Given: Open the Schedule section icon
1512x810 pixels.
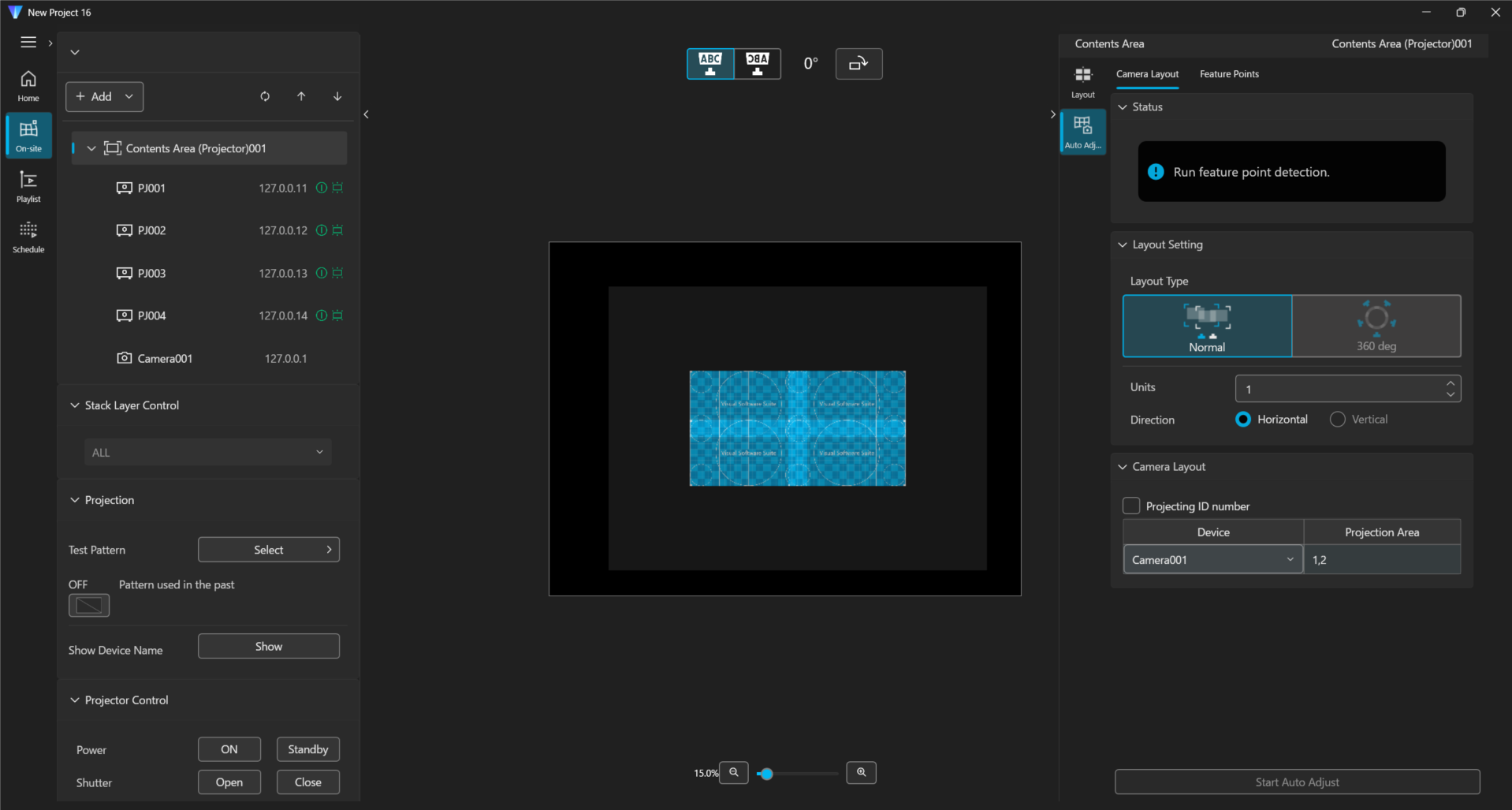Looking at the screenshot, I should point(28,237).
